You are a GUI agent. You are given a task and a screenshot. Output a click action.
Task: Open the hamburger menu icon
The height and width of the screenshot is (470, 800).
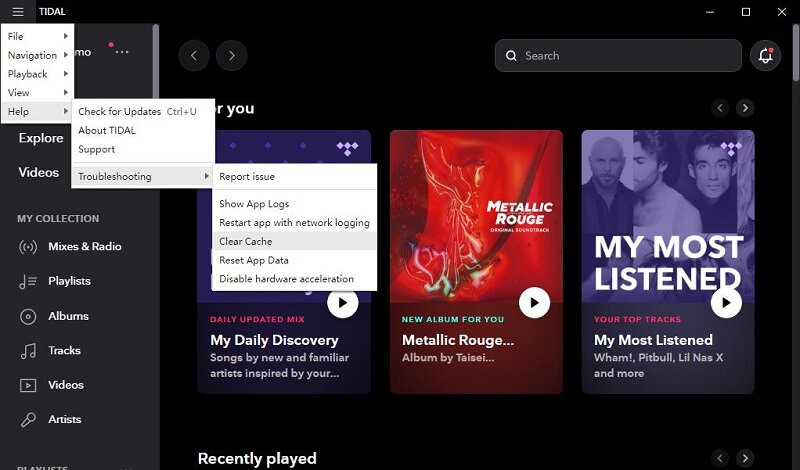(x=18, y=11)
